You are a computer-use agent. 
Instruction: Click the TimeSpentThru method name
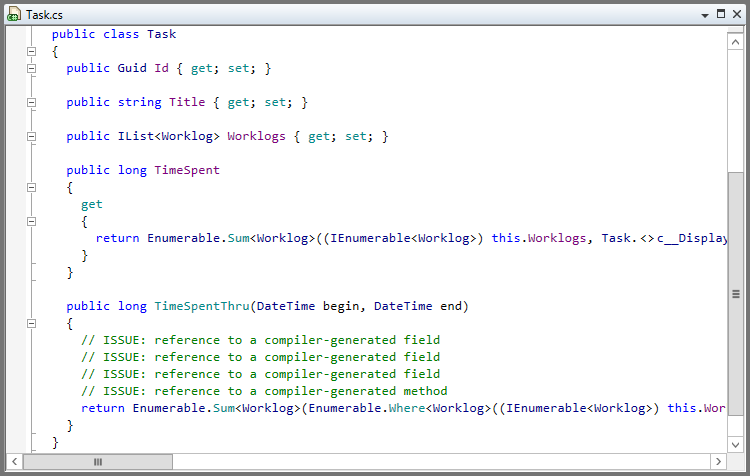tap(201, 306)
